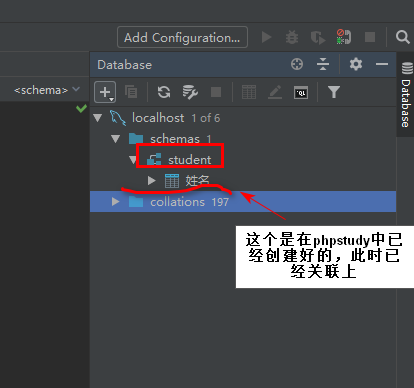This screenshot has height=388, width=414.
Task: Select the localhost data source row
Action: click(243, 118)
